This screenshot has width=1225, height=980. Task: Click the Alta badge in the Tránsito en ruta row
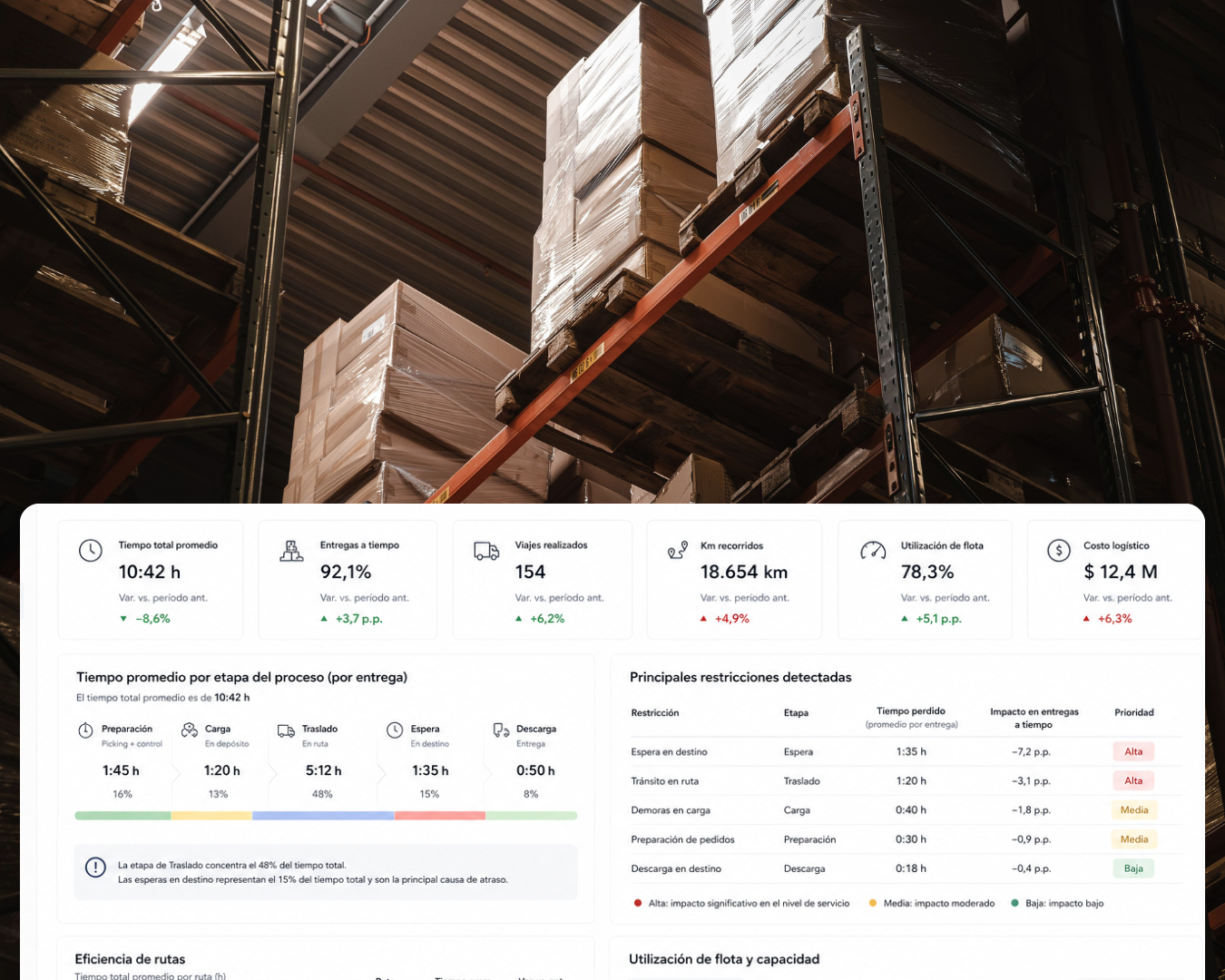pyautogui.click(x=1133, y=780)
